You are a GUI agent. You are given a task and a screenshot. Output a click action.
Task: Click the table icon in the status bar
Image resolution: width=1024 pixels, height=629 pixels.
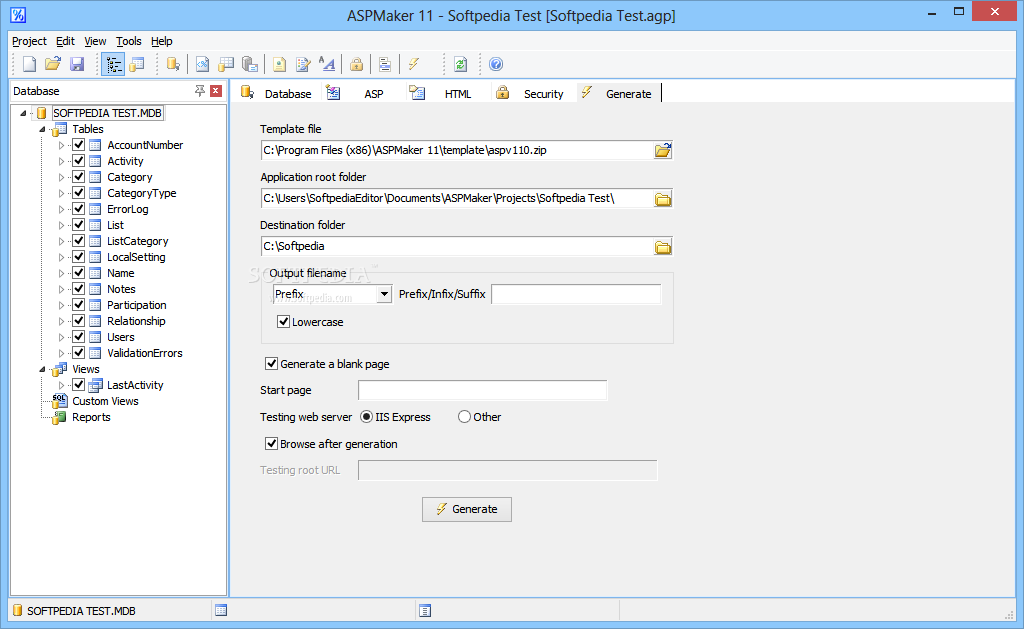click(x=221, y=611)
